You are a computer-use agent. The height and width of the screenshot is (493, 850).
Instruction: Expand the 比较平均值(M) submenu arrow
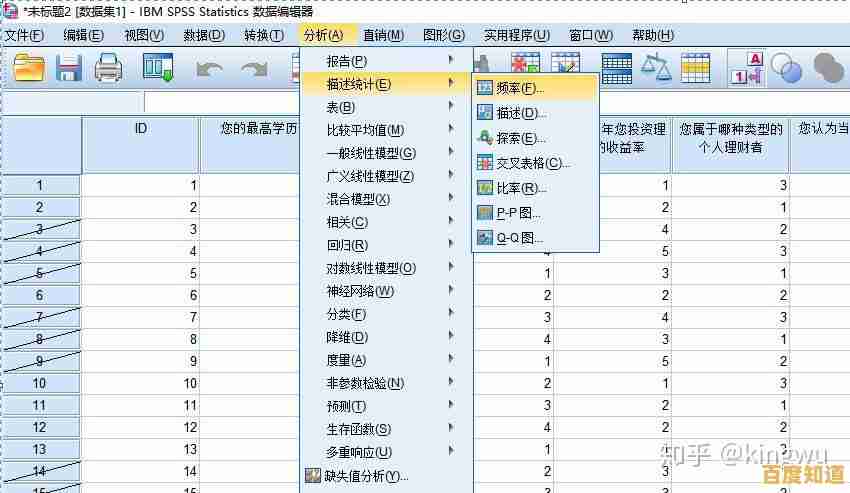[x=451, y=129]
